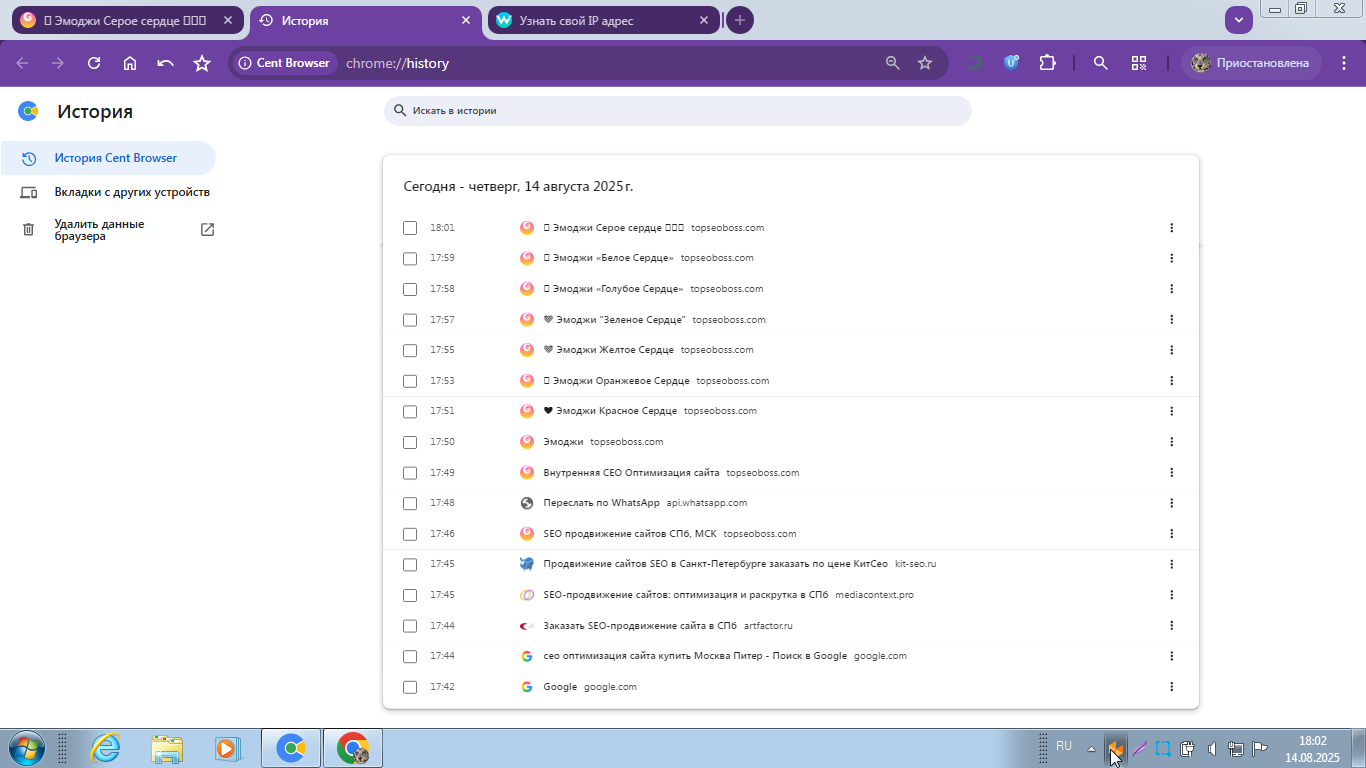Viewport: 1366px width, 768px height.
Task: Check the 17:59 Белое Сердце entry
Action: pos(410,258)
